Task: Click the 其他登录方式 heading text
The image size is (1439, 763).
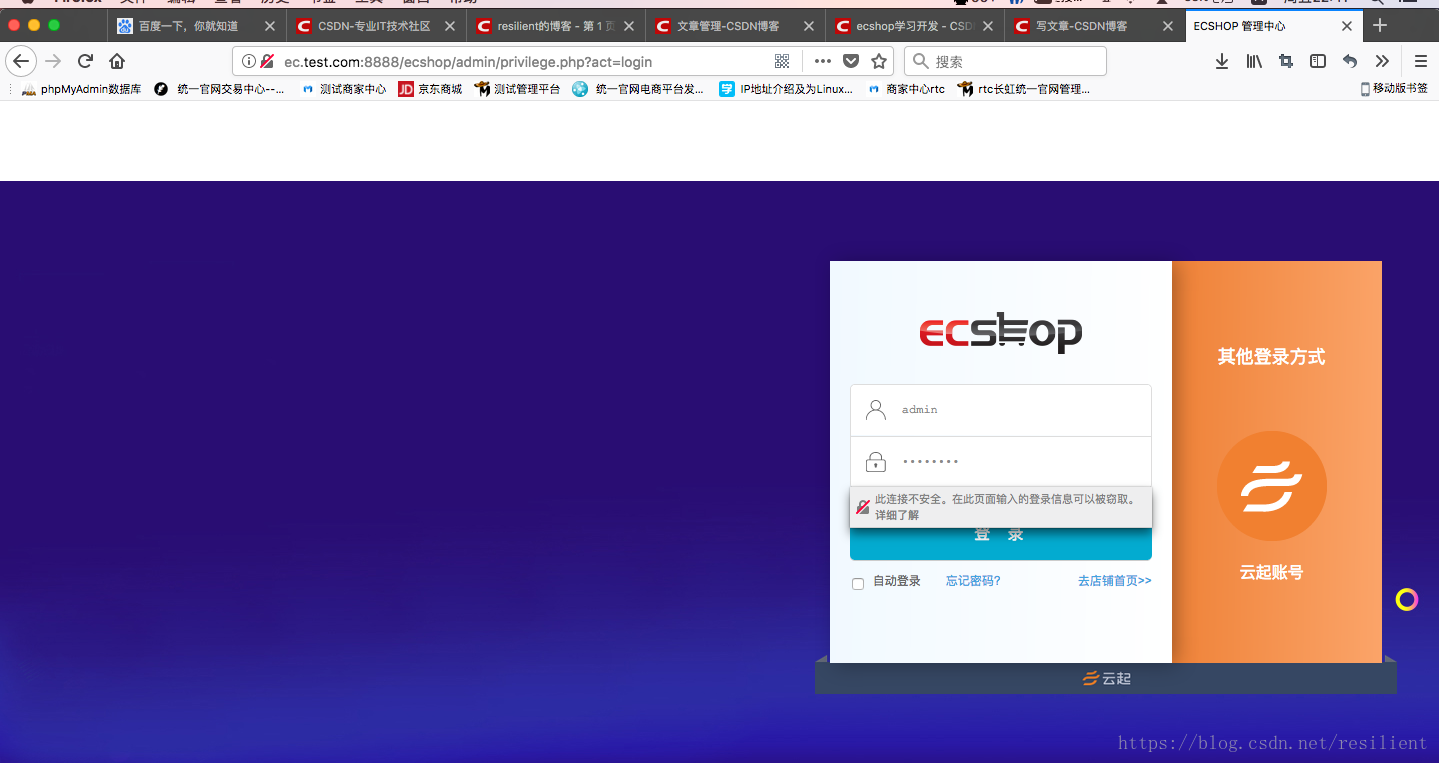Action: [1271, 356]
